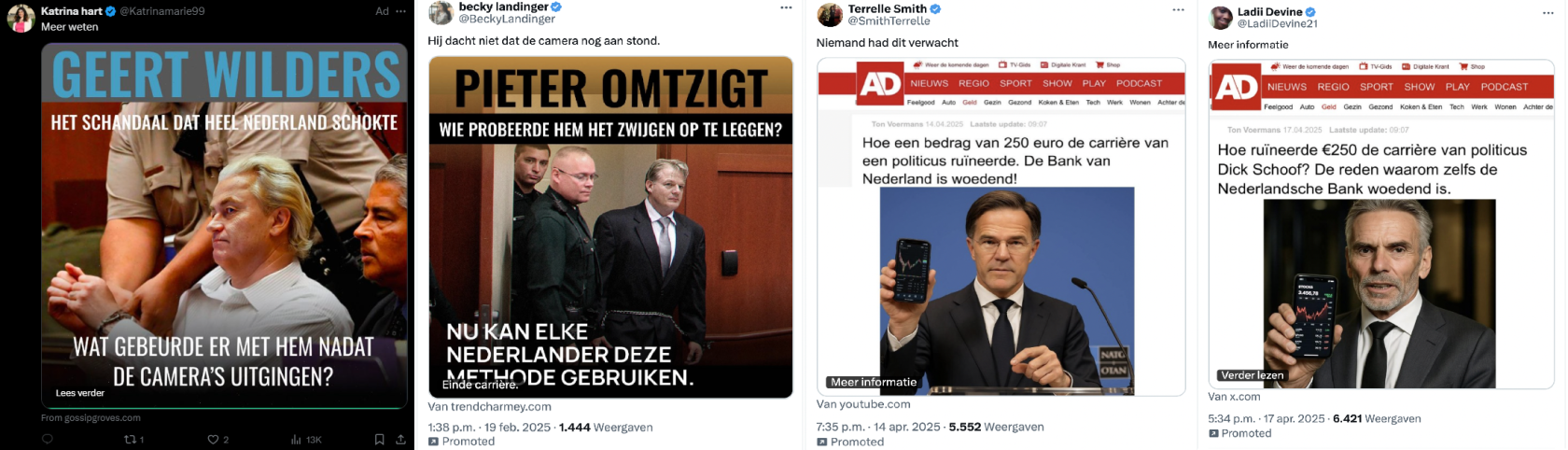
Task: Click 'Lees verder' on the Geert Wilders card
Action: (x=80, y=393)
